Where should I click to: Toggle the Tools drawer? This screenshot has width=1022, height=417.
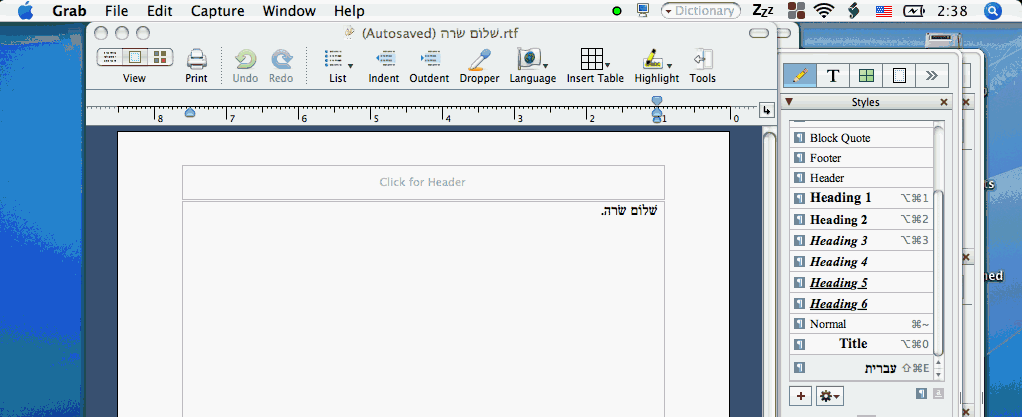pos(703,59)
